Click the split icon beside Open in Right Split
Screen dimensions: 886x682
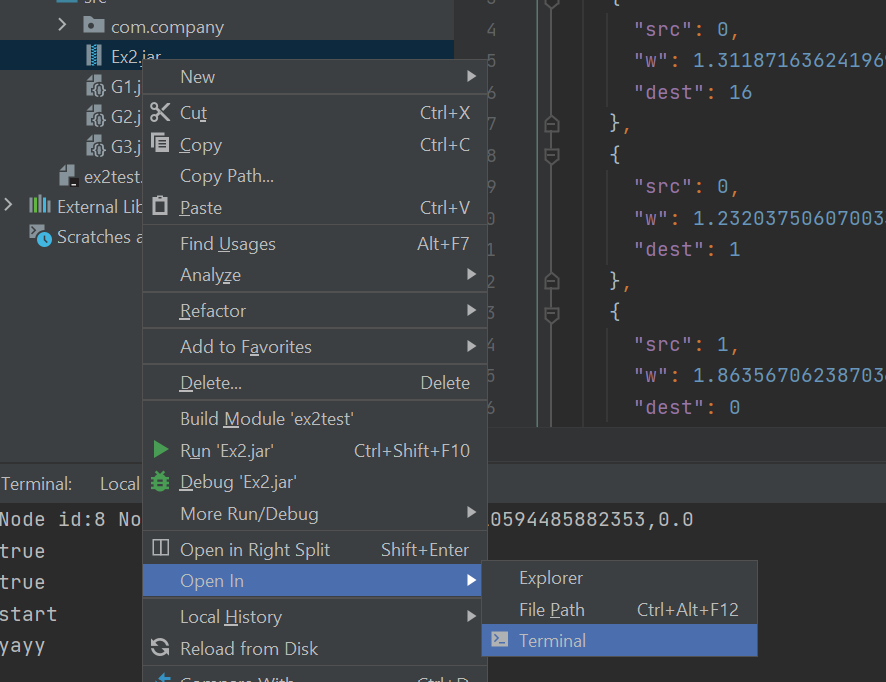tap(160, 548)
